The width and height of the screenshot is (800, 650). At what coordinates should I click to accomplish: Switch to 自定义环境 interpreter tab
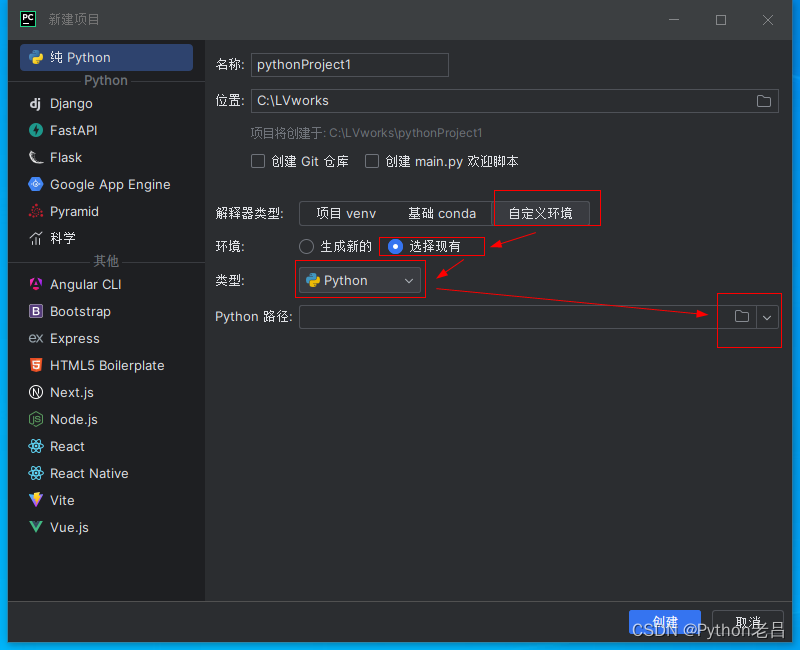[x=540, y=213]
